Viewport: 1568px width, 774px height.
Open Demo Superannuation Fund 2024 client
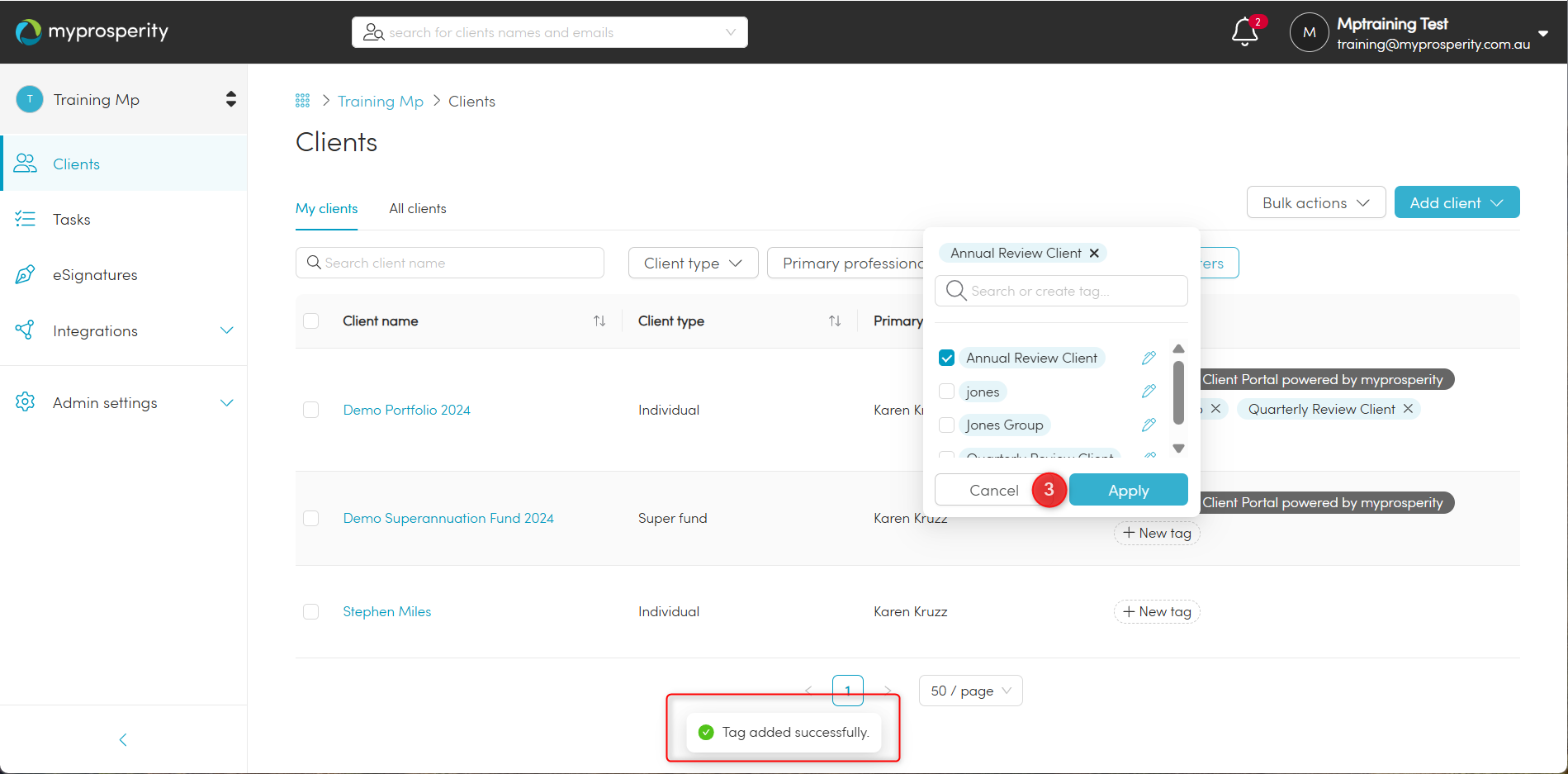point(448,518)
